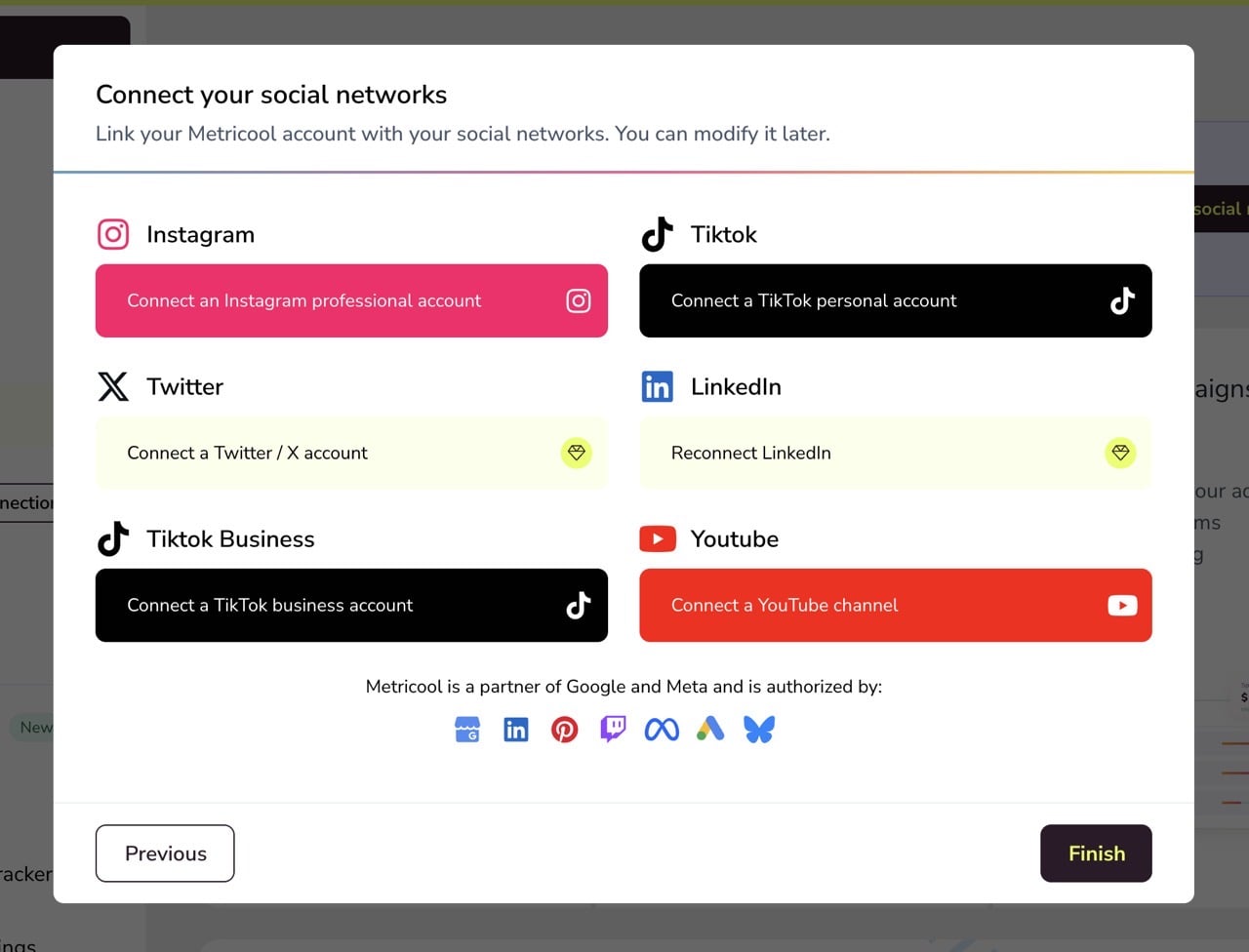Image resolution: width=1249 pixels, height=952 pixels.
Task: Reconnect LinkedIn account
Action: pyautogui.click(x=896, y=453)
